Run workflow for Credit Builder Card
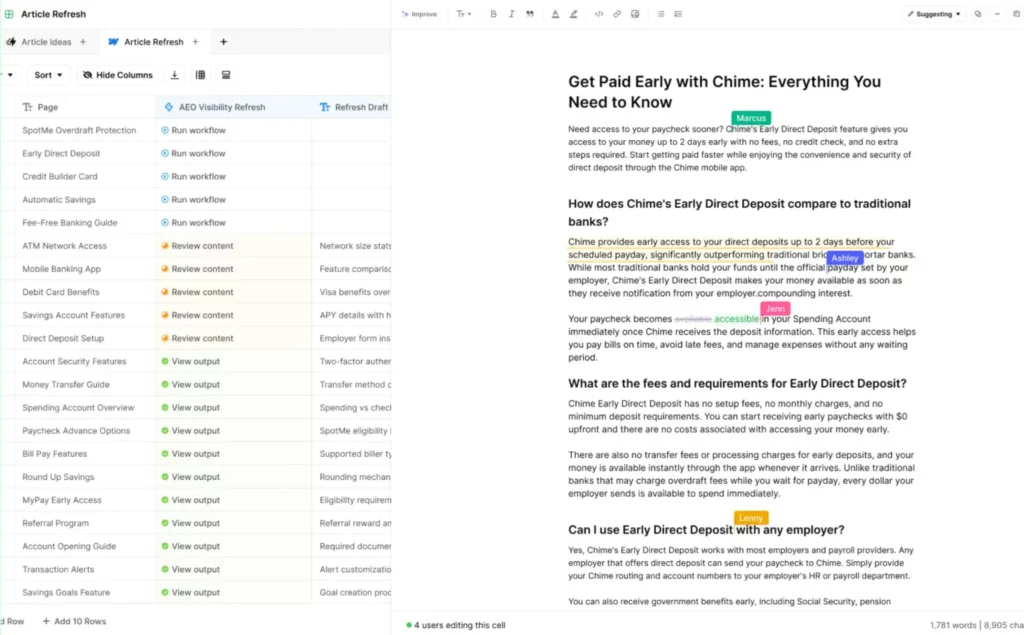 193,176
